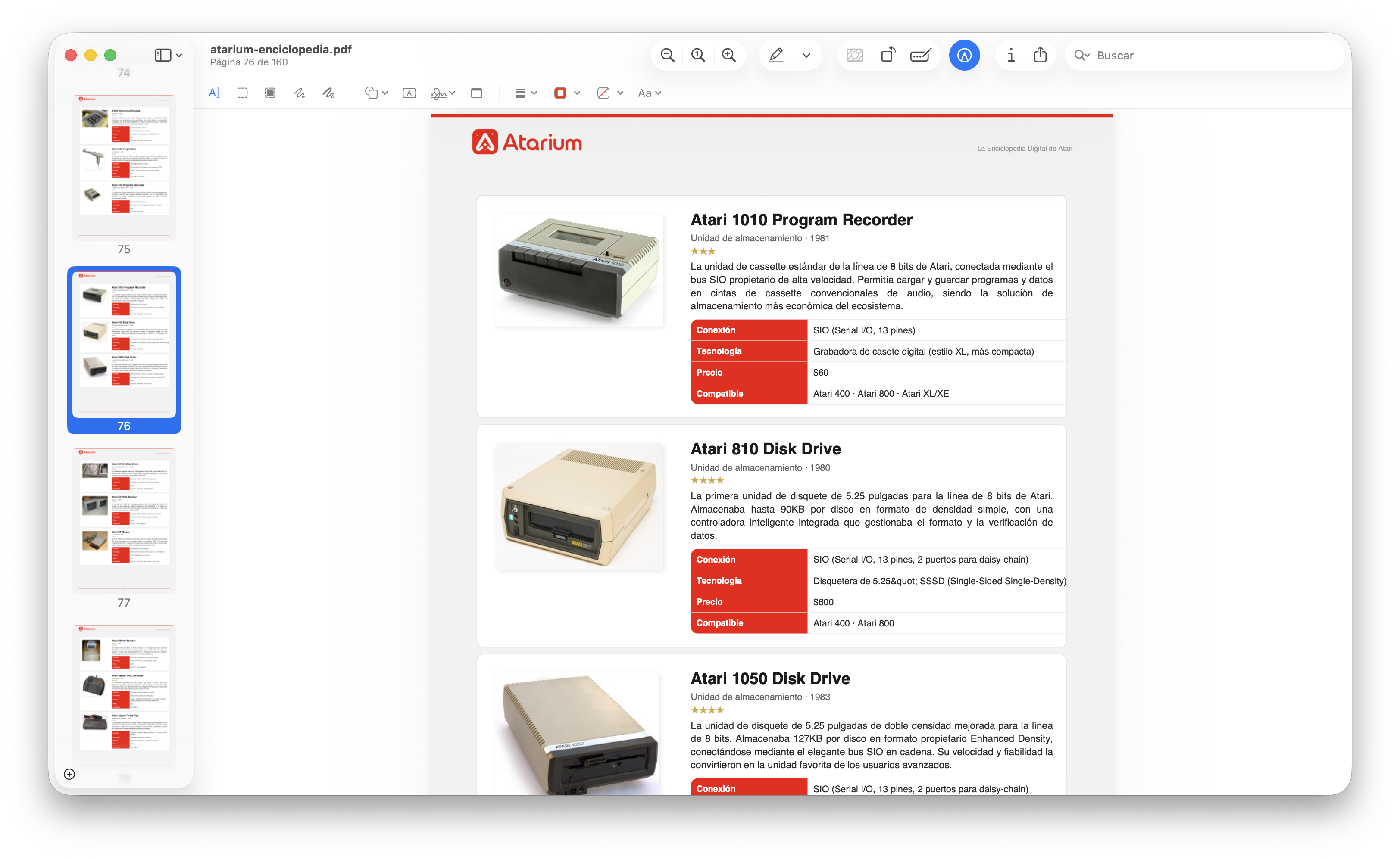This screenshot has height=859, width=1400.
Task: Click the add page plus button in sidebar
Action: coord(69,774)
